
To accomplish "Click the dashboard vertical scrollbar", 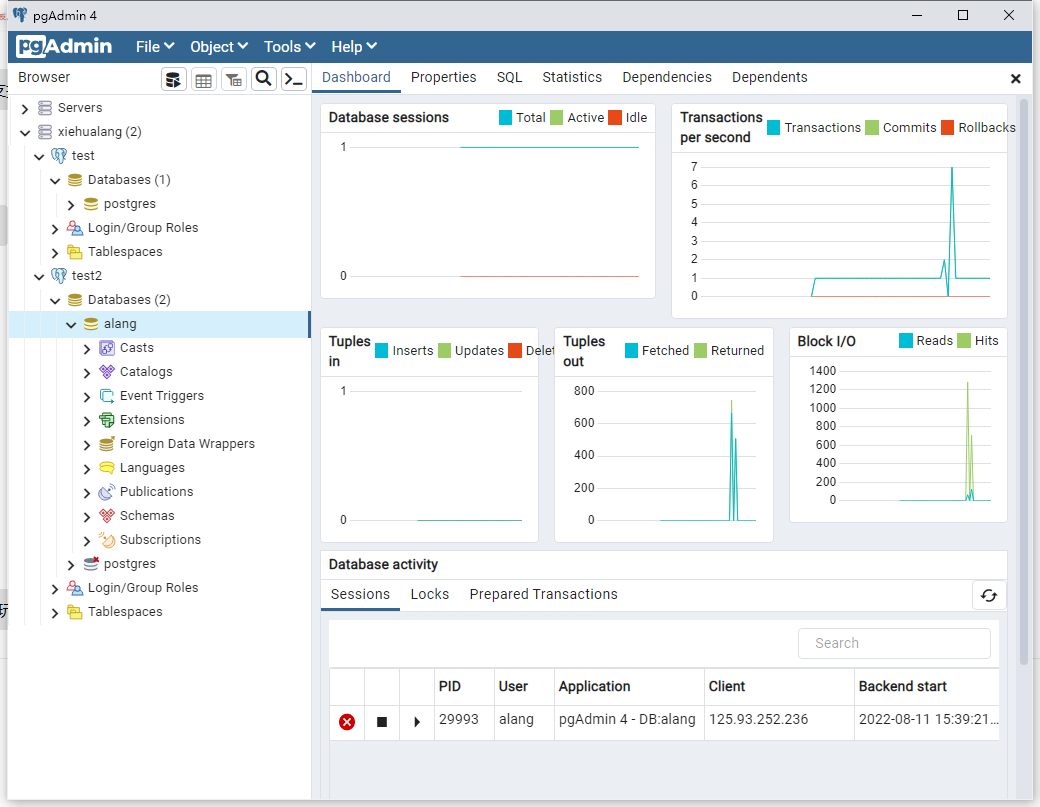I will click(1024, 381).
